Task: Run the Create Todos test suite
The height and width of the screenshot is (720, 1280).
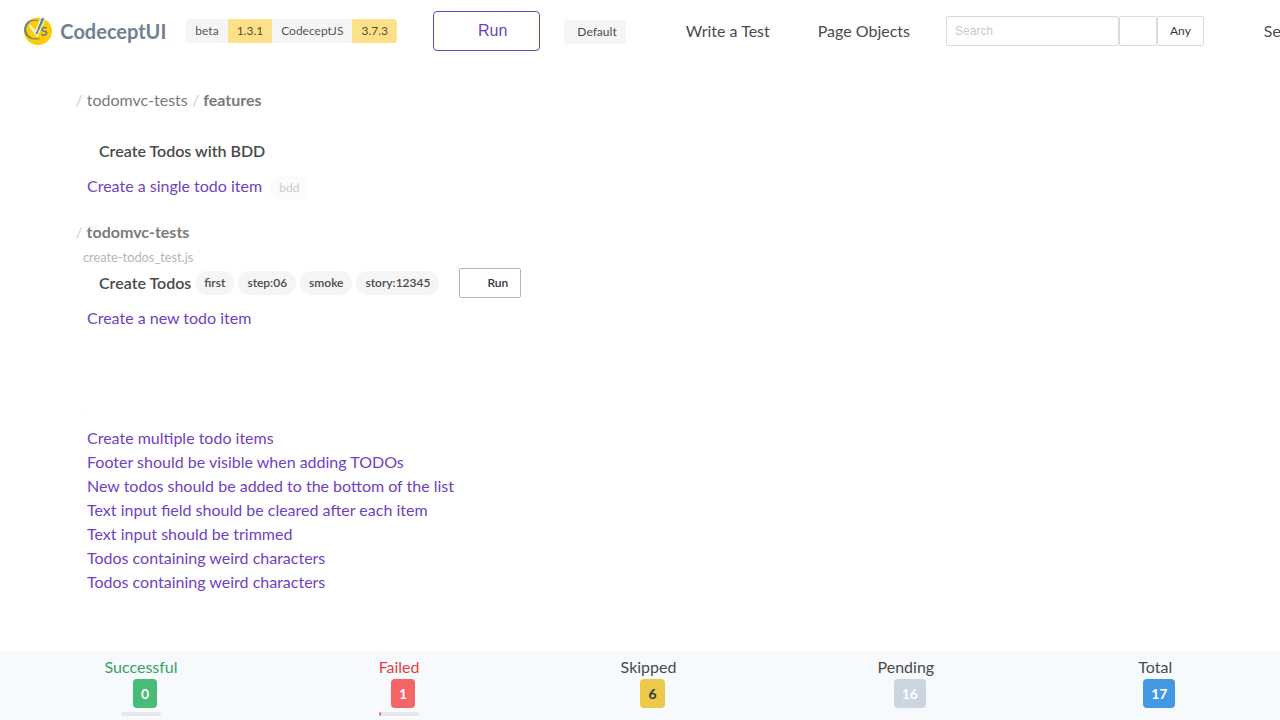Action: pyautogui.click(x=489, y=283)
